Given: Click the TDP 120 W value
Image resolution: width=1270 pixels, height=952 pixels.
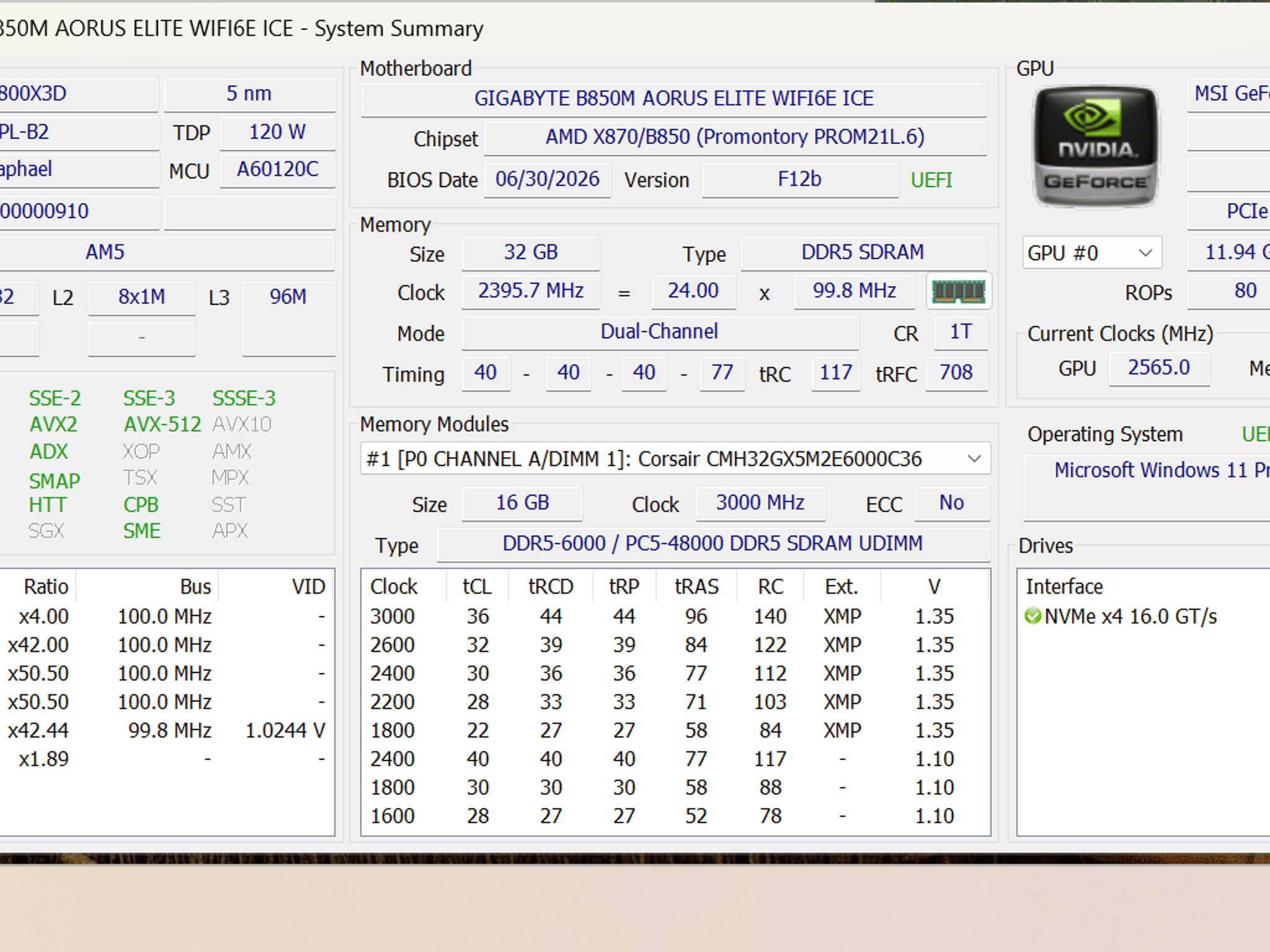Looking at the screenshot, I should (278, 133).
